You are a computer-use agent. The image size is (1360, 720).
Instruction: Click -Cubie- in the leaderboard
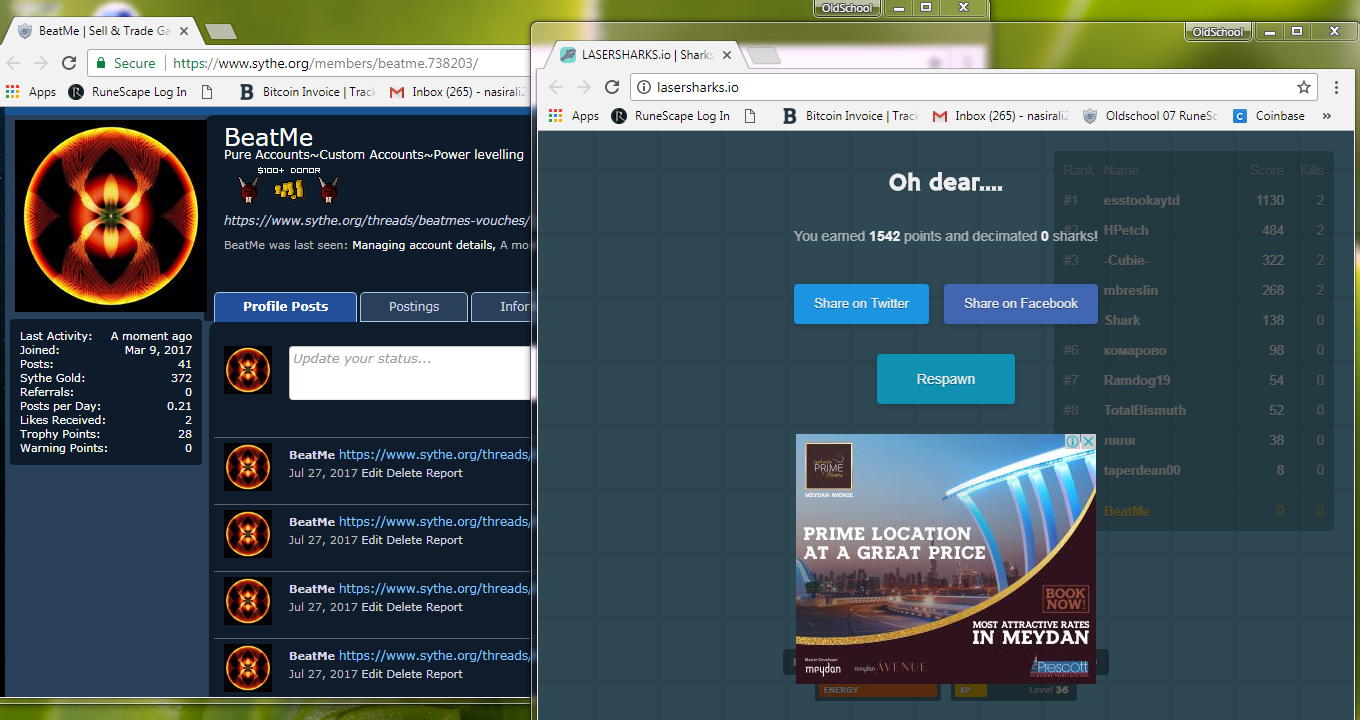(1125, 261)
